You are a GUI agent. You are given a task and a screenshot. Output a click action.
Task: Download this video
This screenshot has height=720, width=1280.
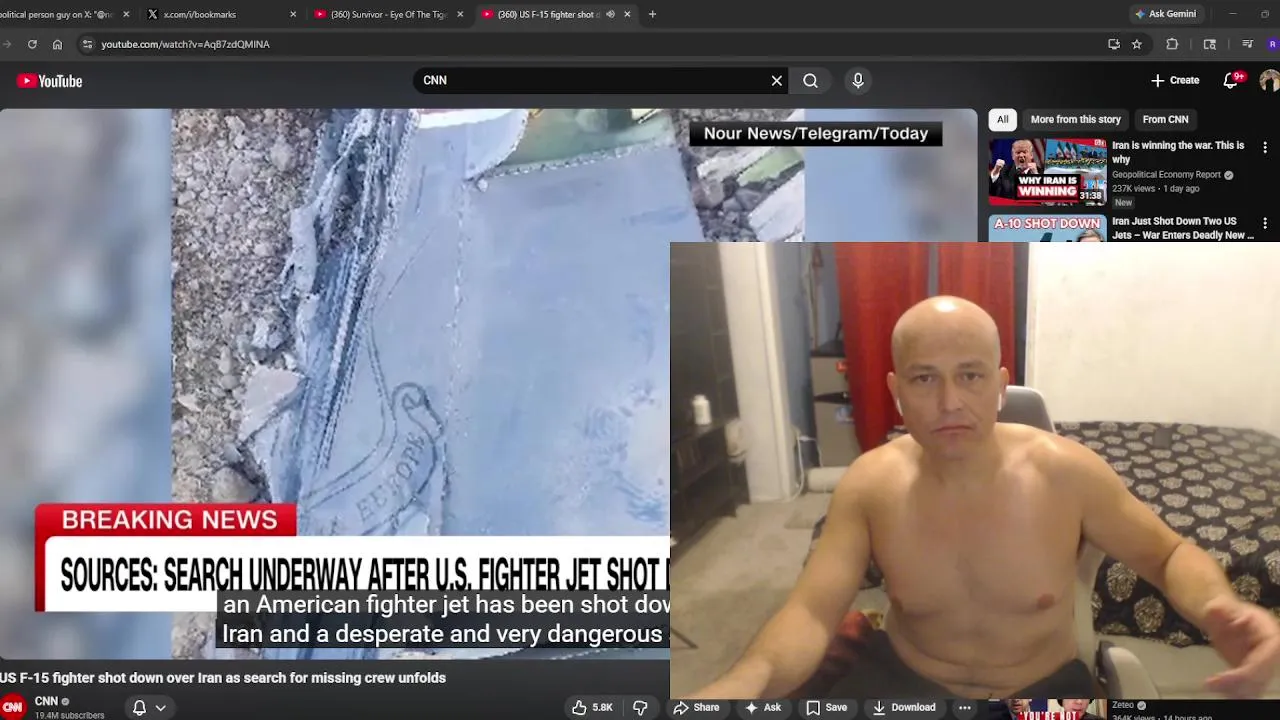(x=904, y=707)
